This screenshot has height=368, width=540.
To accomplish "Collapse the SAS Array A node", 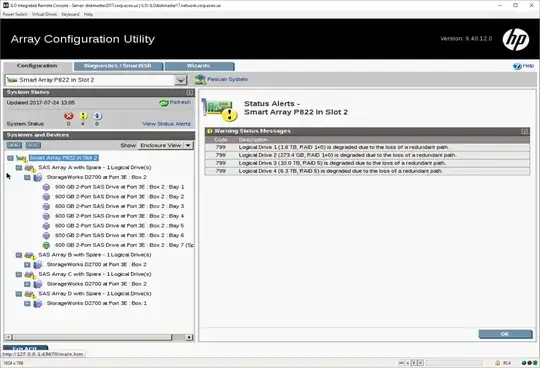I will point(19,168).
